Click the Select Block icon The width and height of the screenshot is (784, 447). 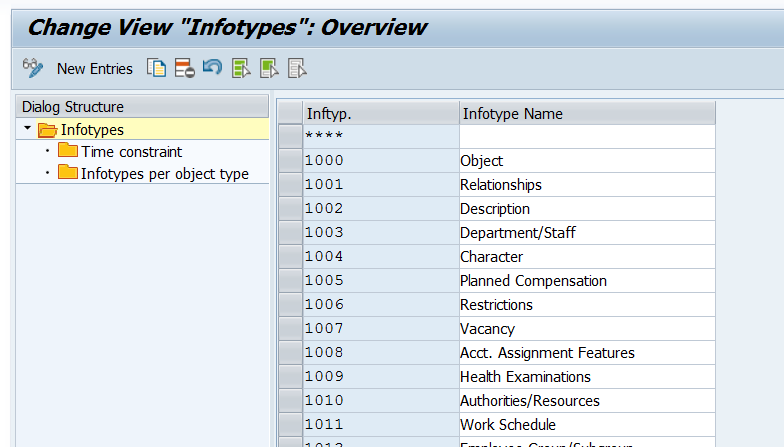pos(269,68)
